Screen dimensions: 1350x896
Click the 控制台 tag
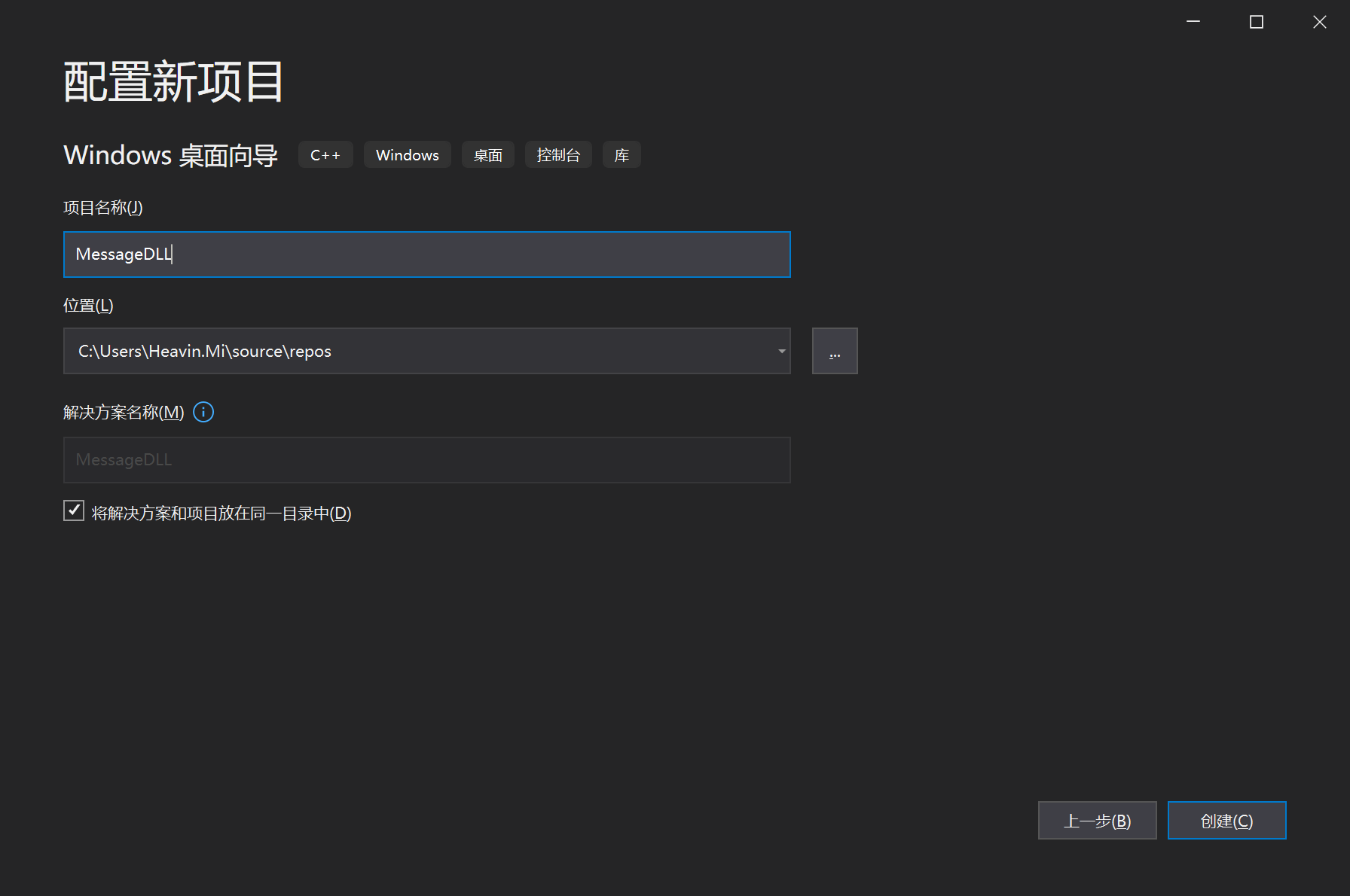558,155
